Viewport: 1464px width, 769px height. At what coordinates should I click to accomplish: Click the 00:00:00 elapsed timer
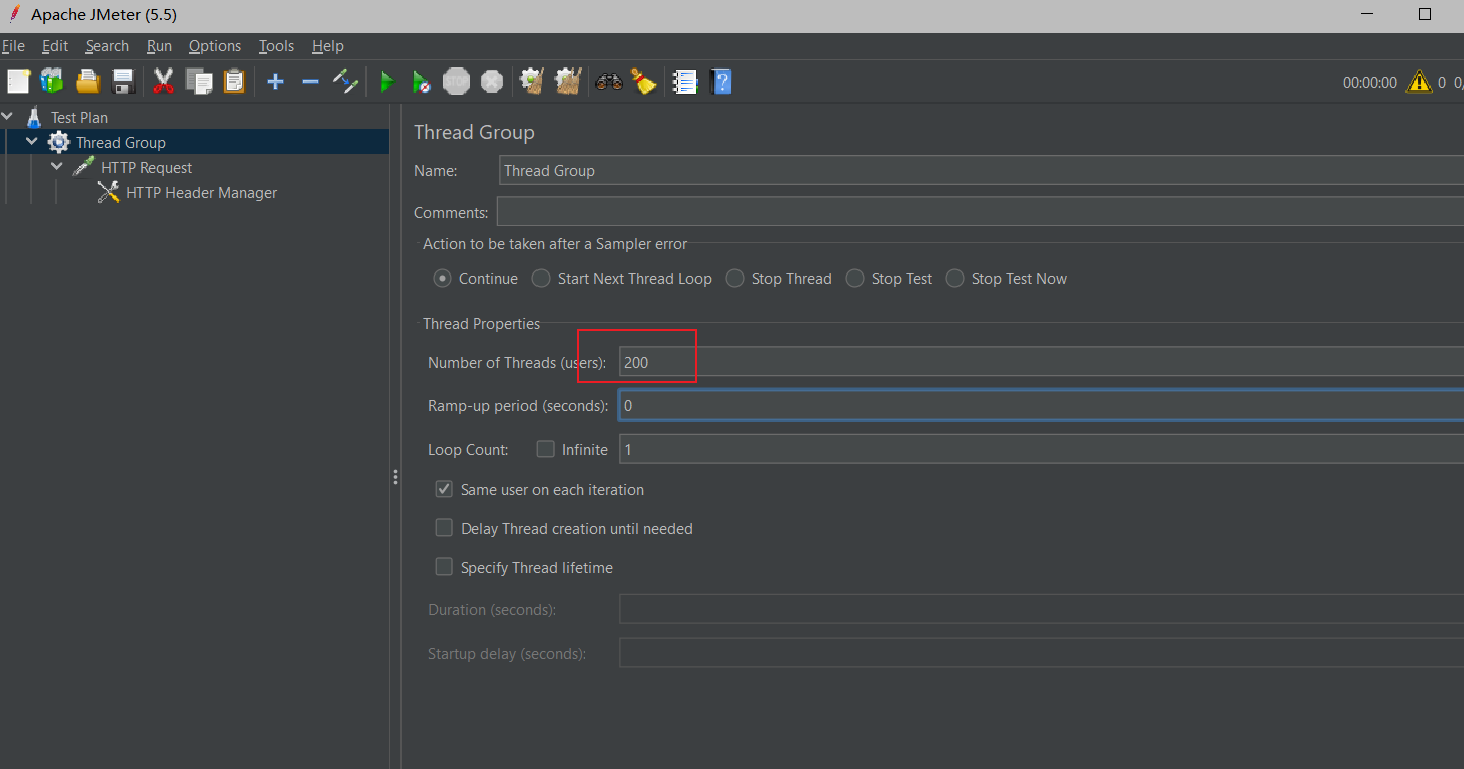click(1370, 83)
